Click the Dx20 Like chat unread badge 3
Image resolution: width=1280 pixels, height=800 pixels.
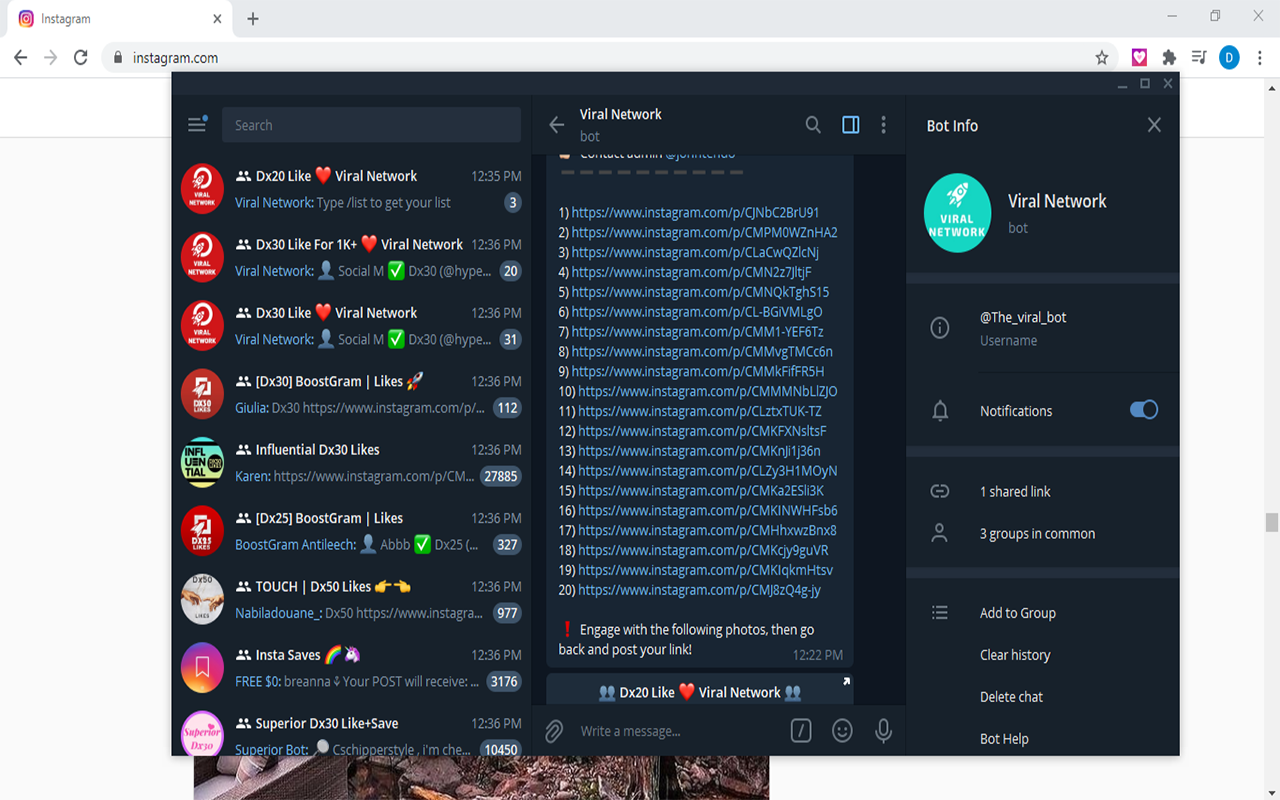click(x=513, y=203)
